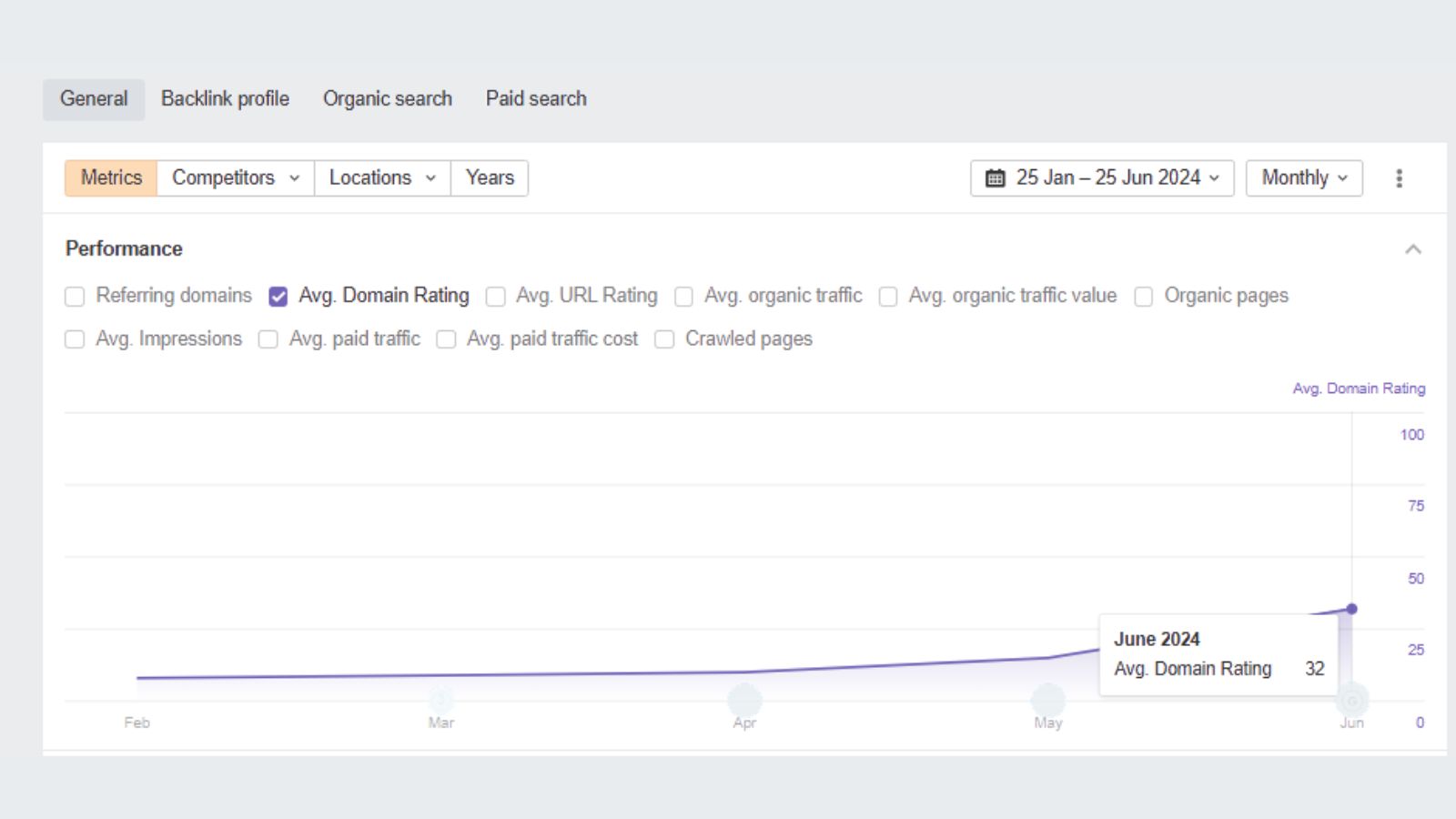Collapse the Performance section chevron
1456x819 pixels.
[x=1412, y=249]
